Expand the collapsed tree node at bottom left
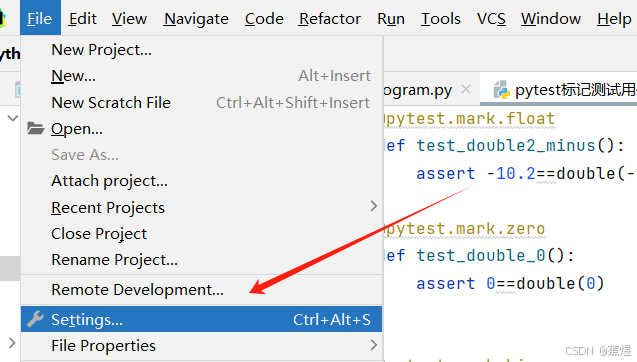The width and height of the screenshot is (637, 362). [x=12, y=343]
